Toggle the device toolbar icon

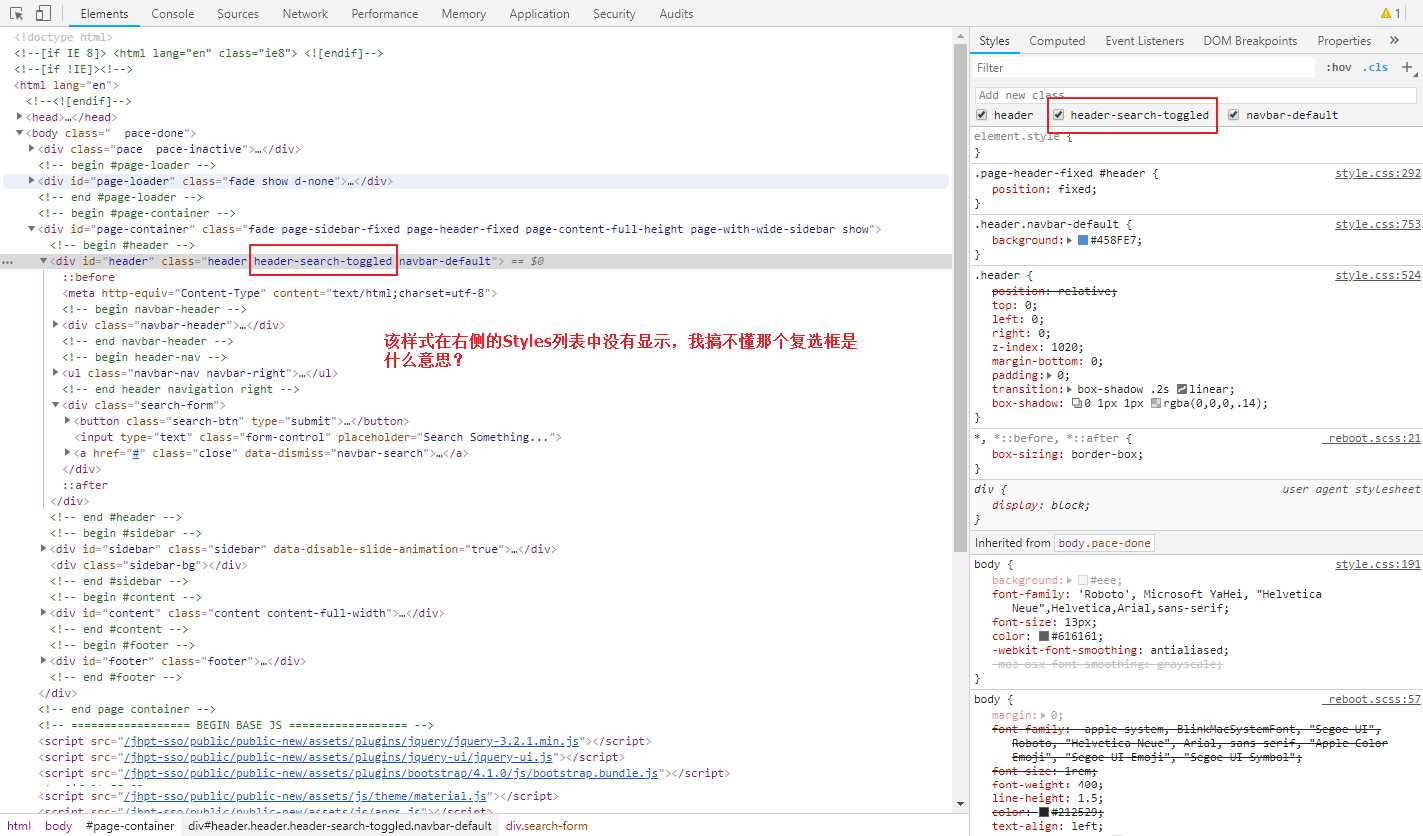[x=43, y=13]
